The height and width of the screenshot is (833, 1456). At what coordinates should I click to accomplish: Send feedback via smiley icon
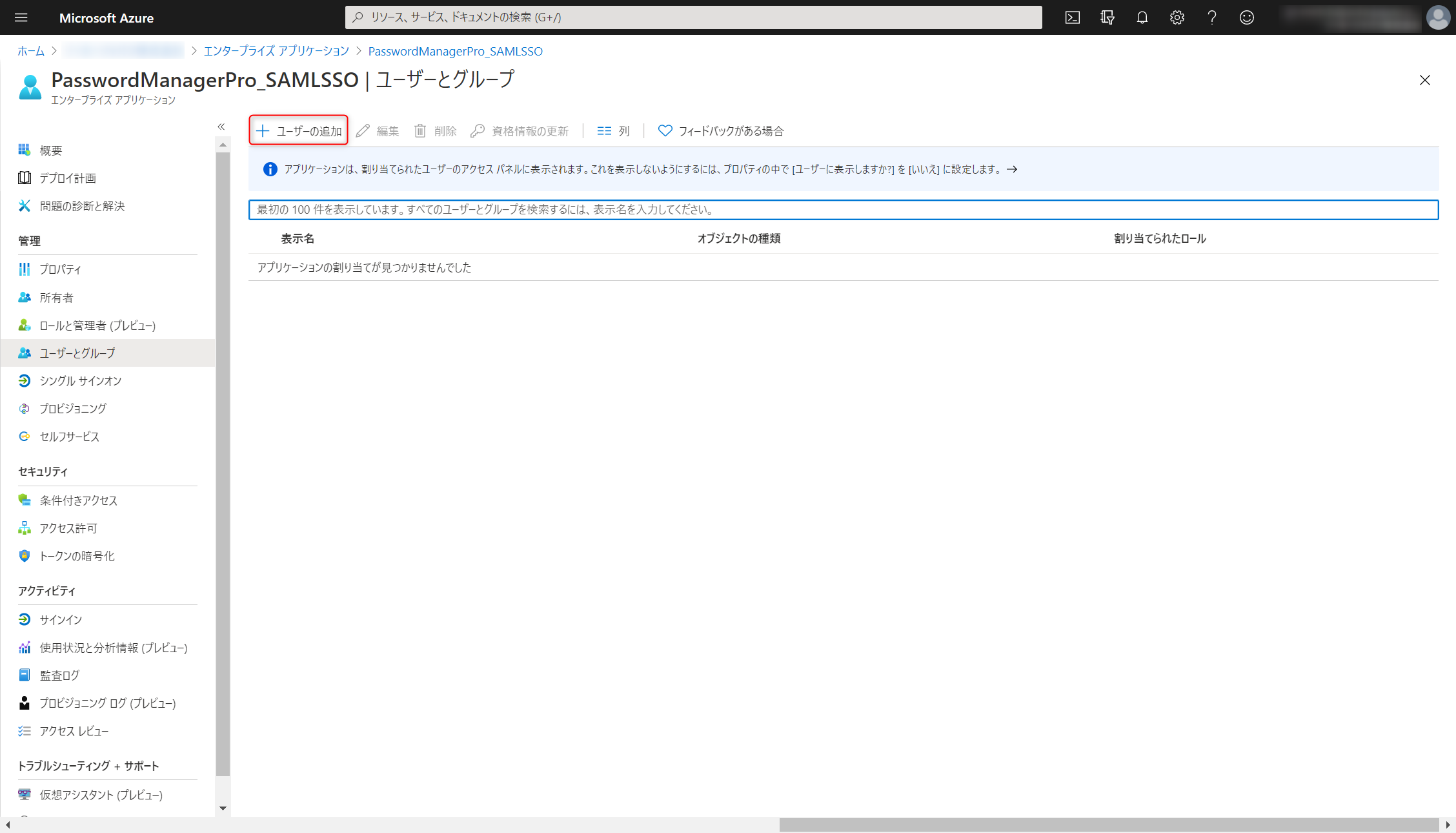point(1247,17)
